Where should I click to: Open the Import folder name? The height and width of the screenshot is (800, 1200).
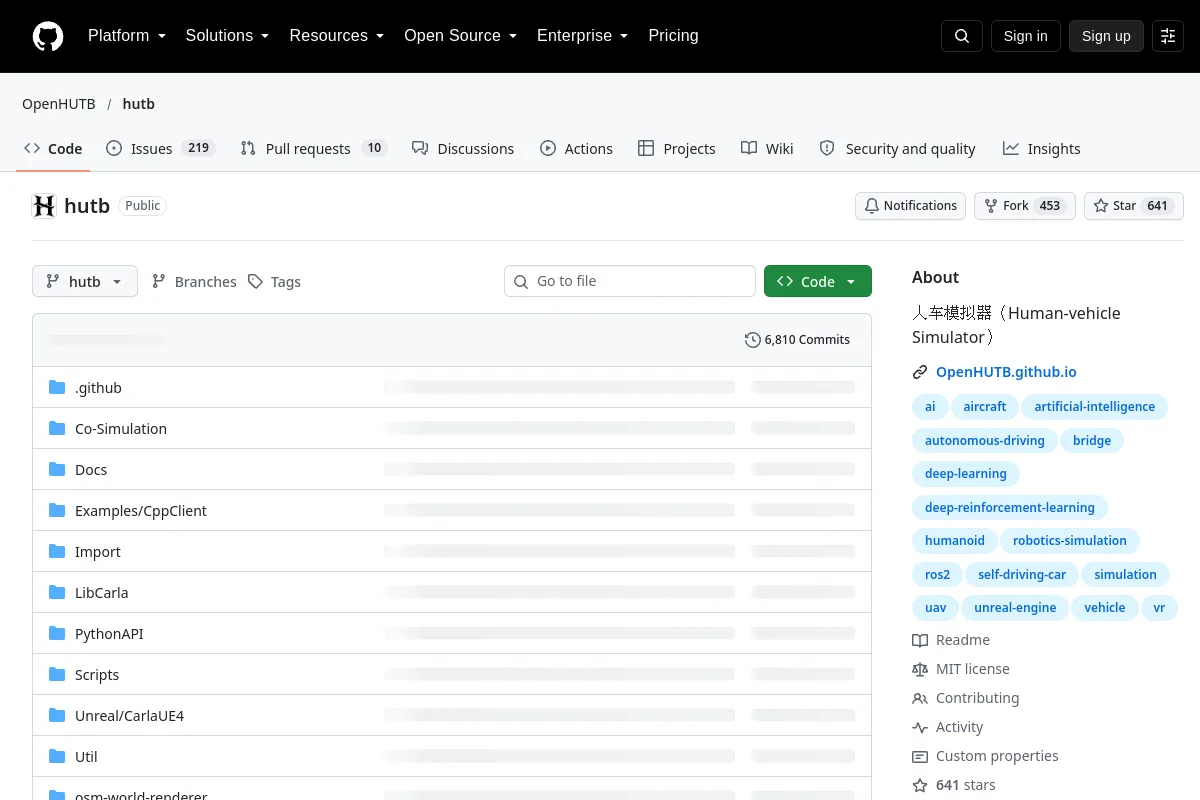(98, 552)
